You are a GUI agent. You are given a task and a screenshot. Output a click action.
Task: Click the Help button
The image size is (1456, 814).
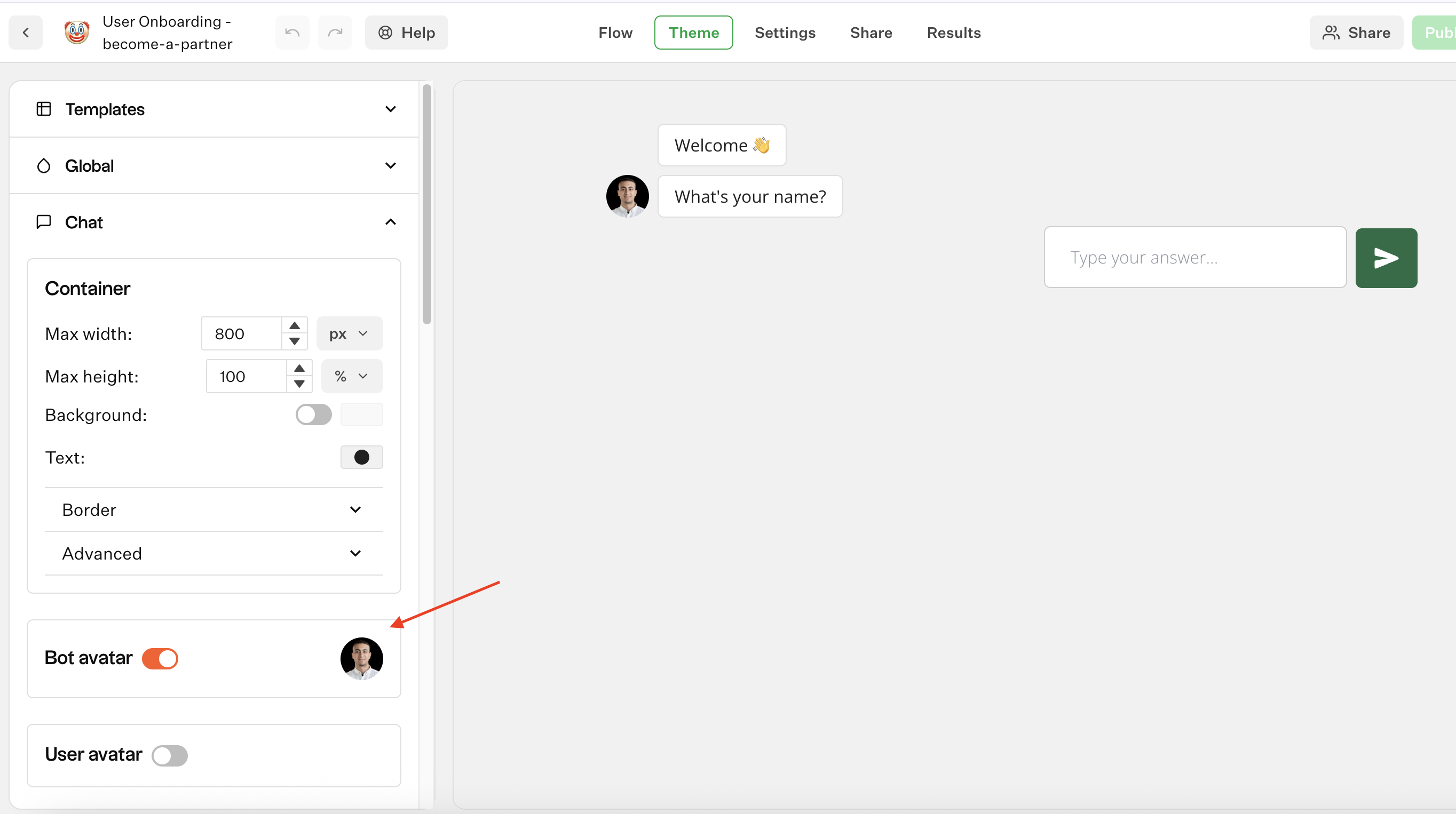pos(406,33)
